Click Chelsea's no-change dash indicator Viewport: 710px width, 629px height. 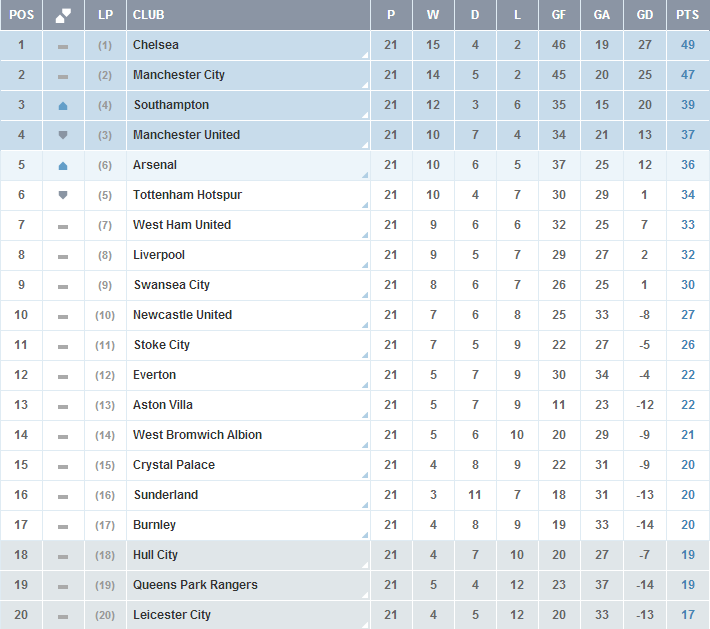pyautogui.click(x=63, y=46)
